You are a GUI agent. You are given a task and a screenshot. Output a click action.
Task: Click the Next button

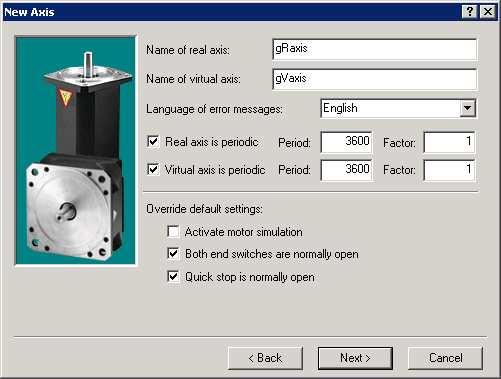(x=355, y=358)
